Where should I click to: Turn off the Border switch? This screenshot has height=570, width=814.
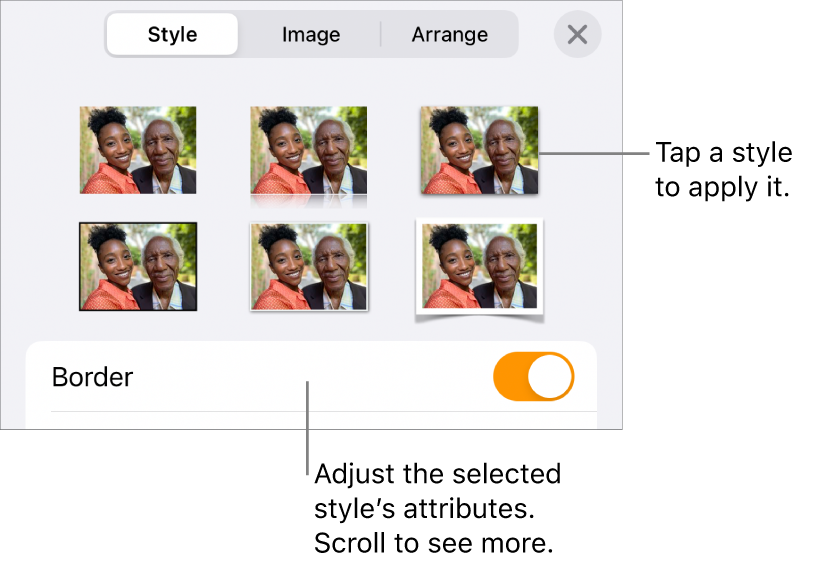point(533,377)
